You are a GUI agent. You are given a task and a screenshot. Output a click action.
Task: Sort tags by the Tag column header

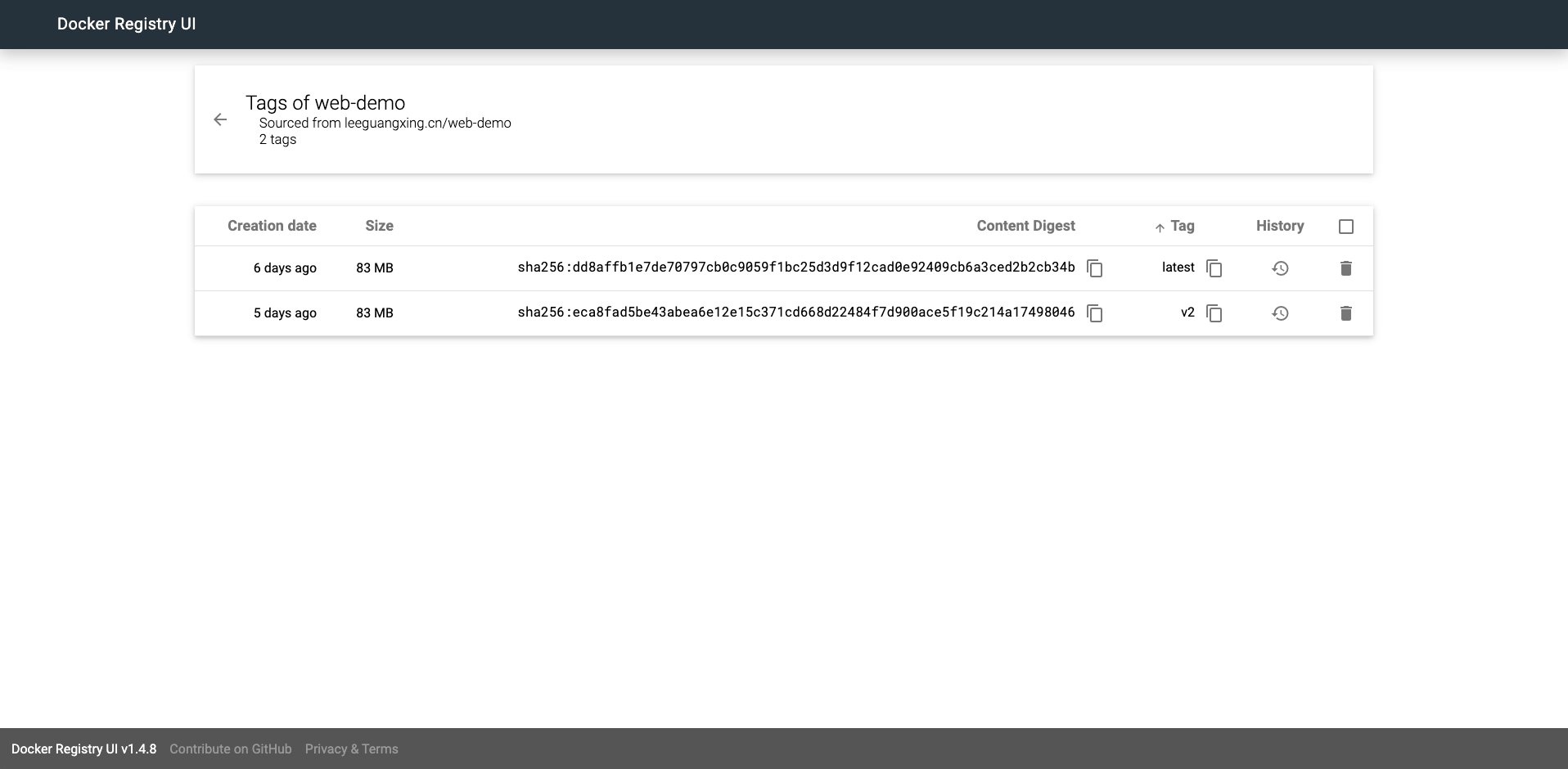pos(1182,226)
